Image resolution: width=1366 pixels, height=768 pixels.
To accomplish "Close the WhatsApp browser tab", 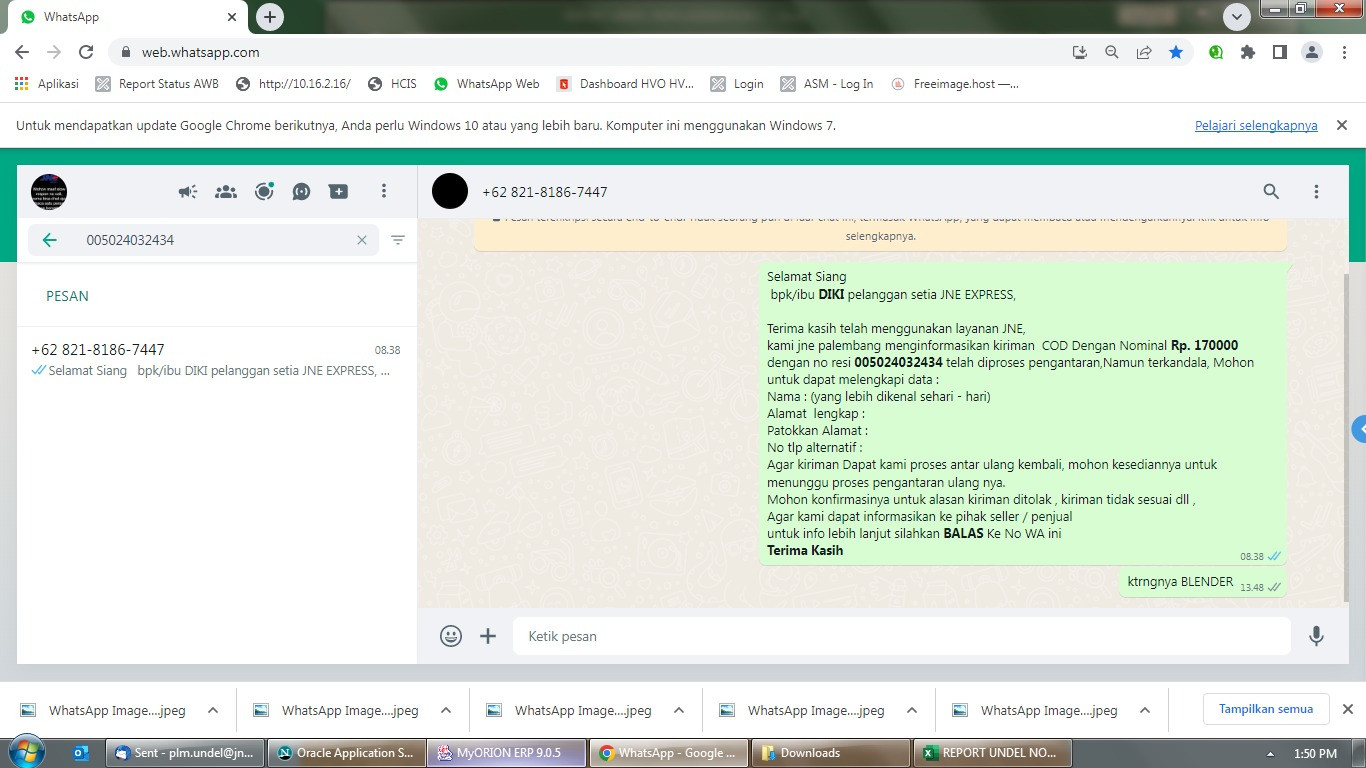I will pyautogui.click(x=233, y=17).
